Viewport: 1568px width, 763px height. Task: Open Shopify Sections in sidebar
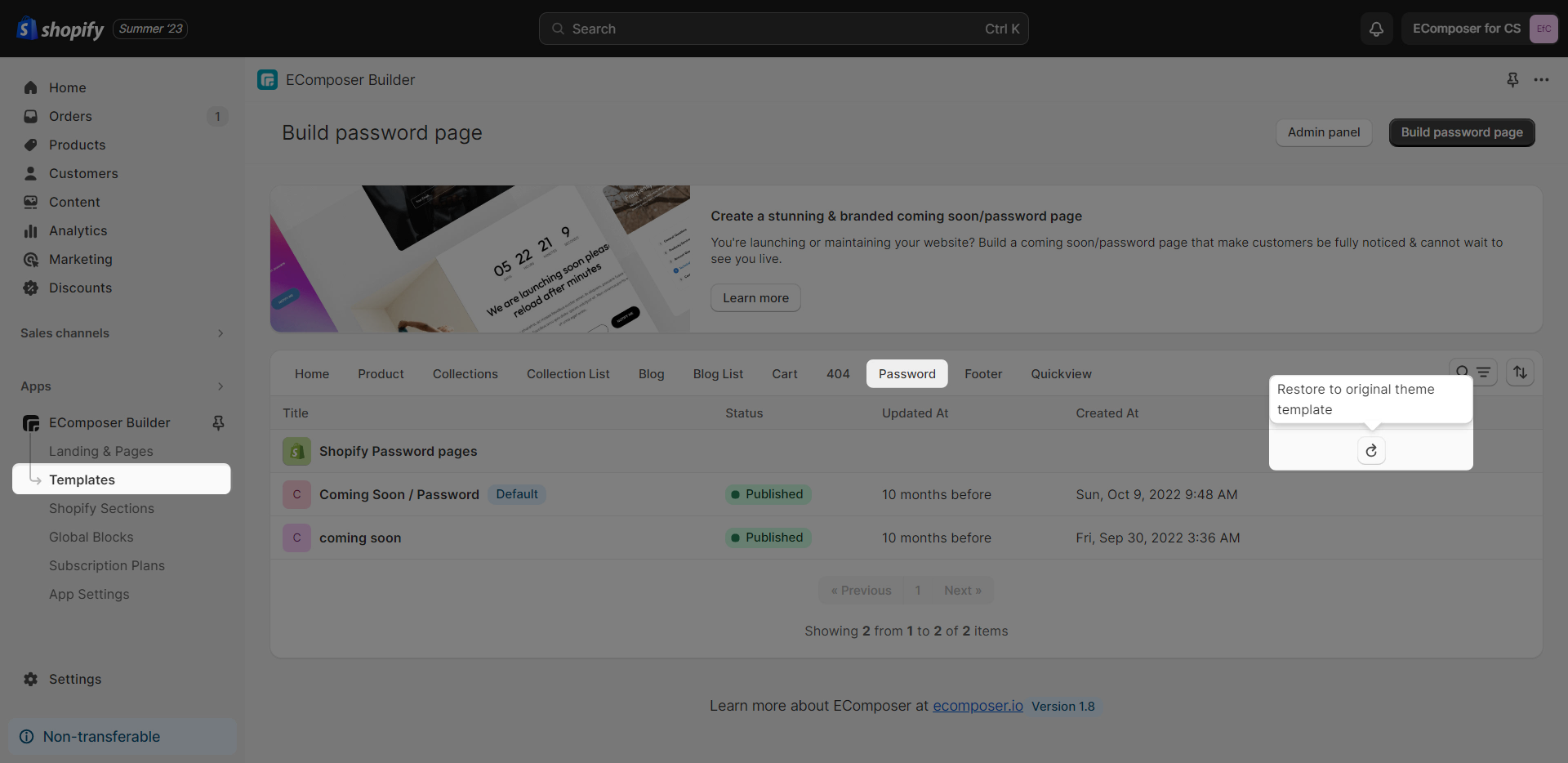click(x=101, y=508)
